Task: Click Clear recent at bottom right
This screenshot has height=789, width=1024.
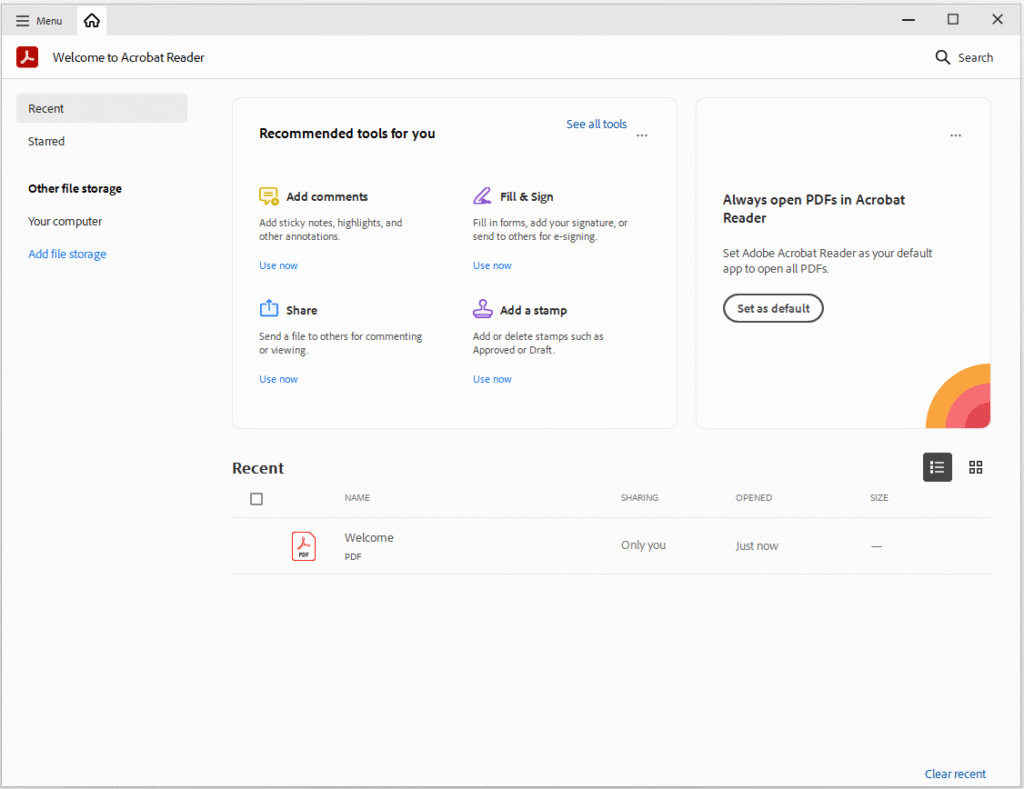Action: click(955, 774)
